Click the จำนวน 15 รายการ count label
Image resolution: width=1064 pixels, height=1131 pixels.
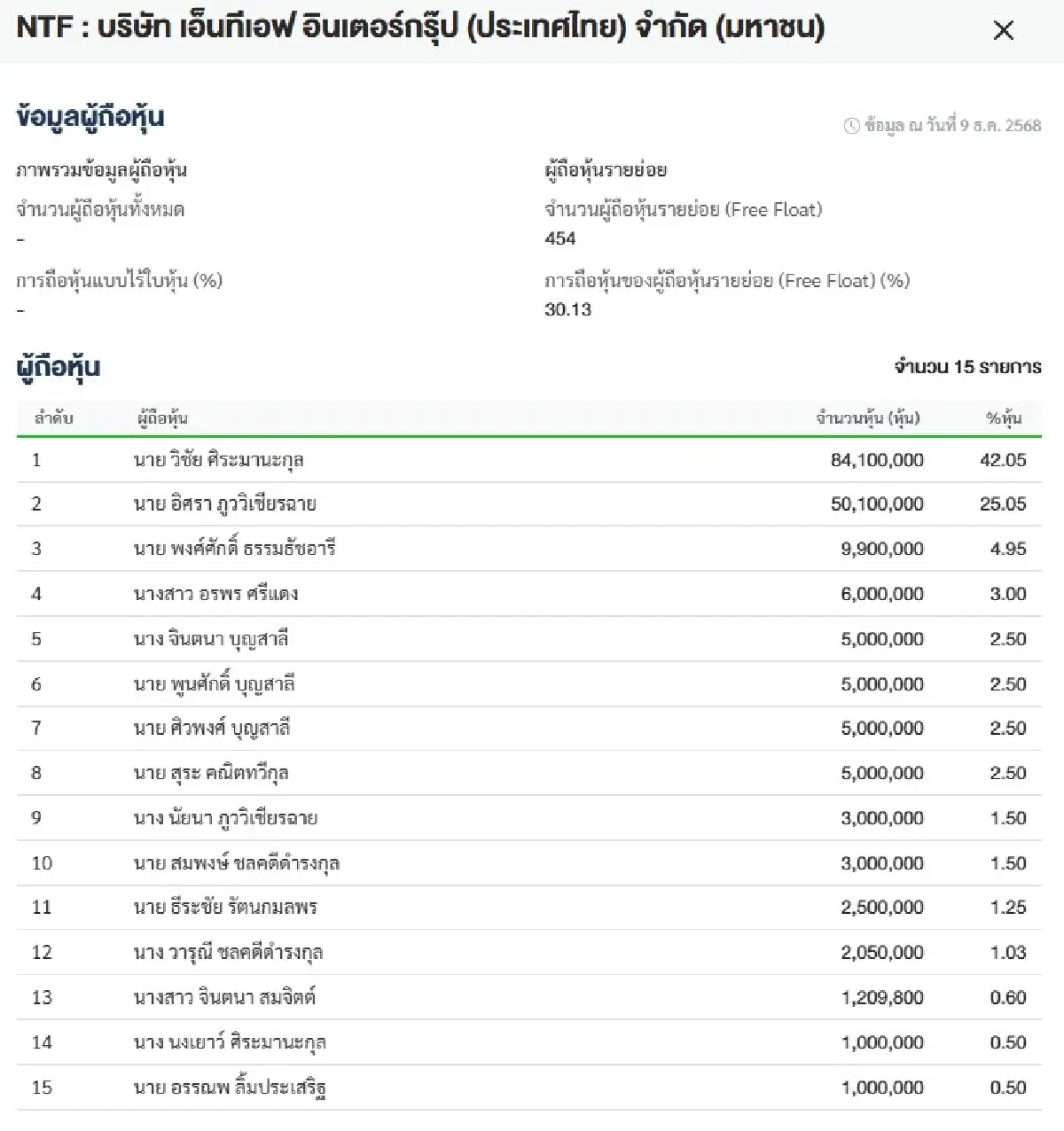click(x=967, y=367)
